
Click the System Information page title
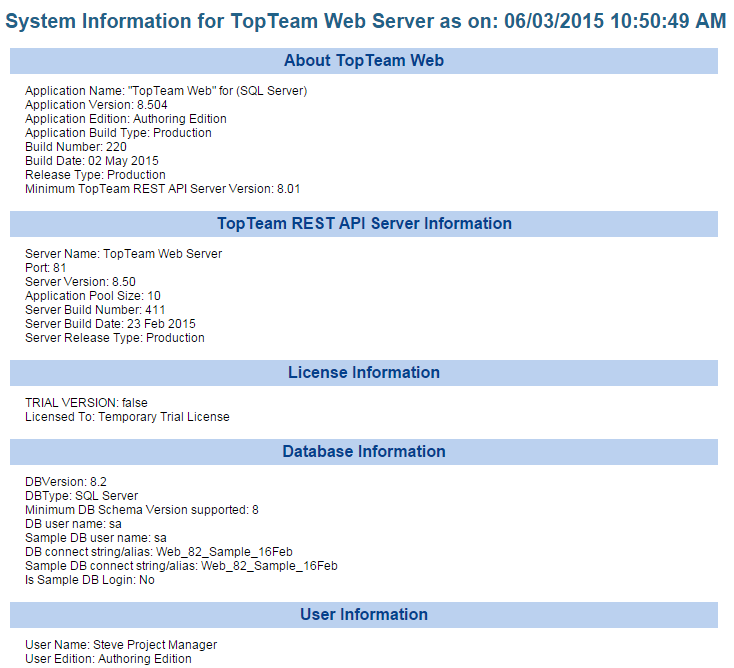pos(366,22)
